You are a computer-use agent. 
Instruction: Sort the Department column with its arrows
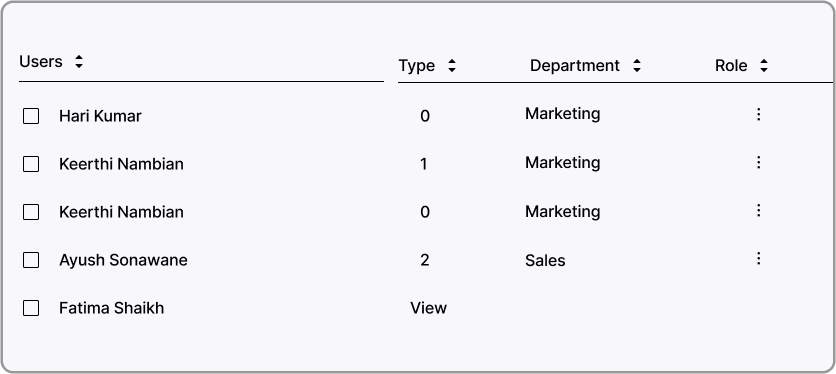tap(637, 66)
